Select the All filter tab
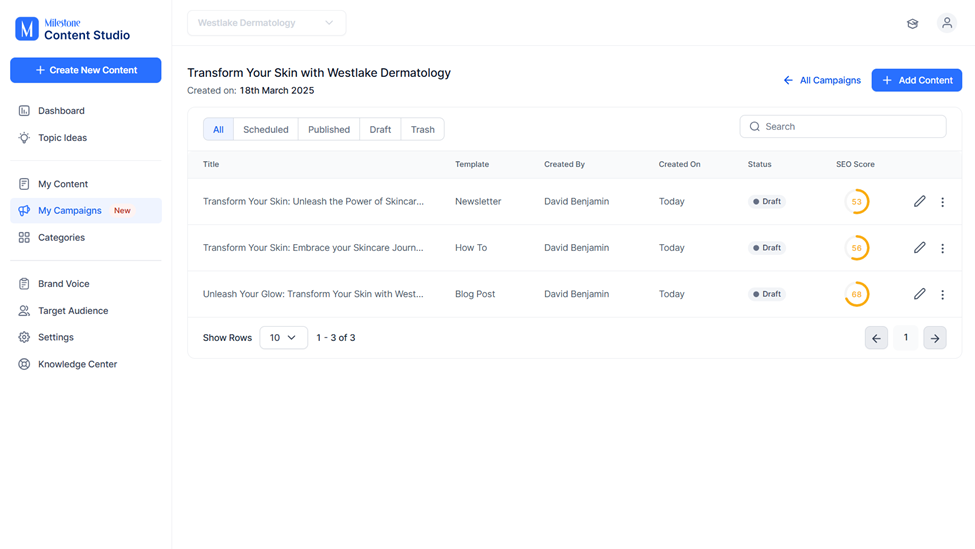The width and height of the screenshot is (975, 549). pos(218,129)
